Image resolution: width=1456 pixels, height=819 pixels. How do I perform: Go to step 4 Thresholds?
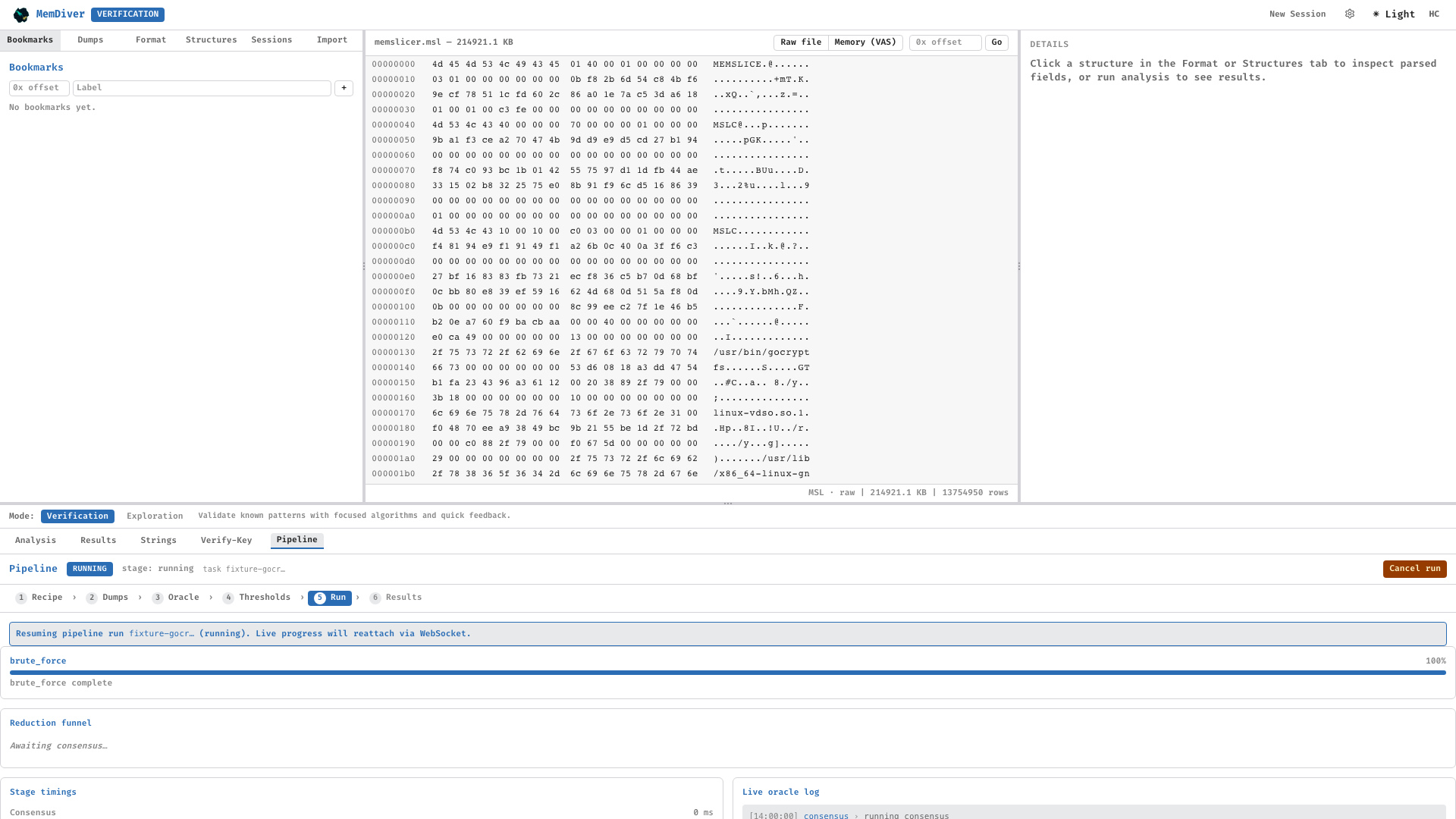[256, 598]
